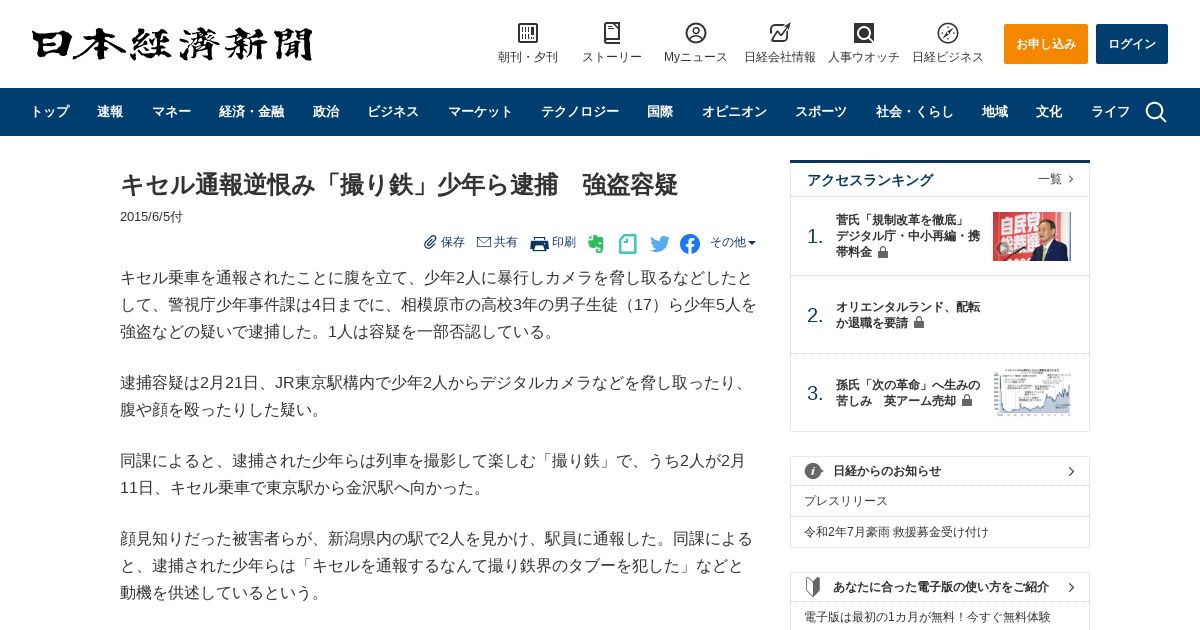Click lock icon on 菅氏 ranking item
The height and width of the screenshot is (630, 1200).
[883, 252]
